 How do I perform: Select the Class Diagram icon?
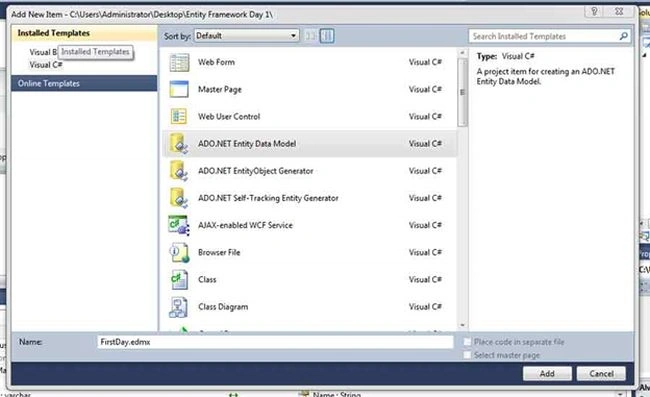pos(179,307)
